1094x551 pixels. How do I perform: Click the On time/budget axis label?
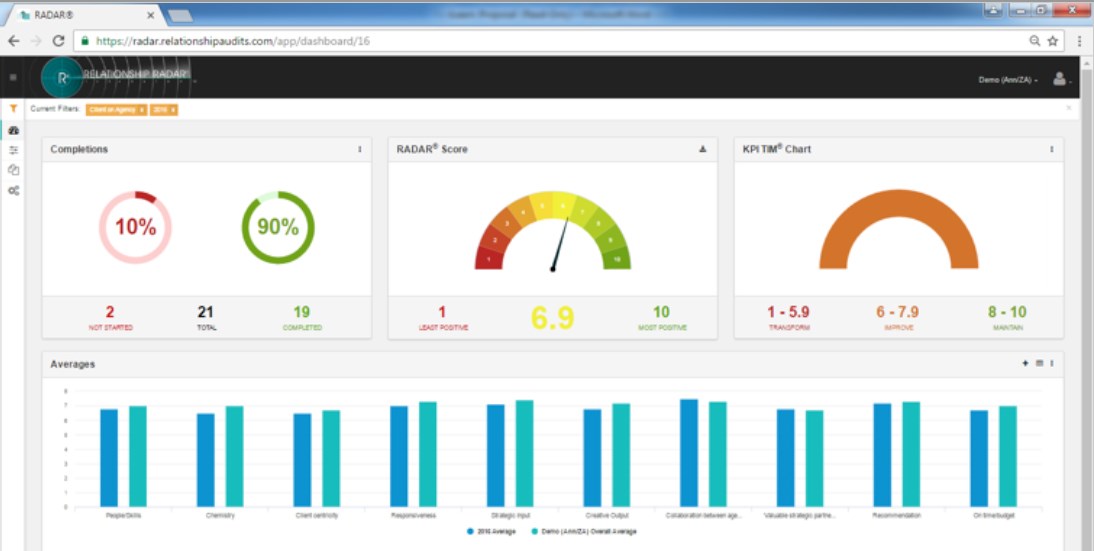click(994, 515)
